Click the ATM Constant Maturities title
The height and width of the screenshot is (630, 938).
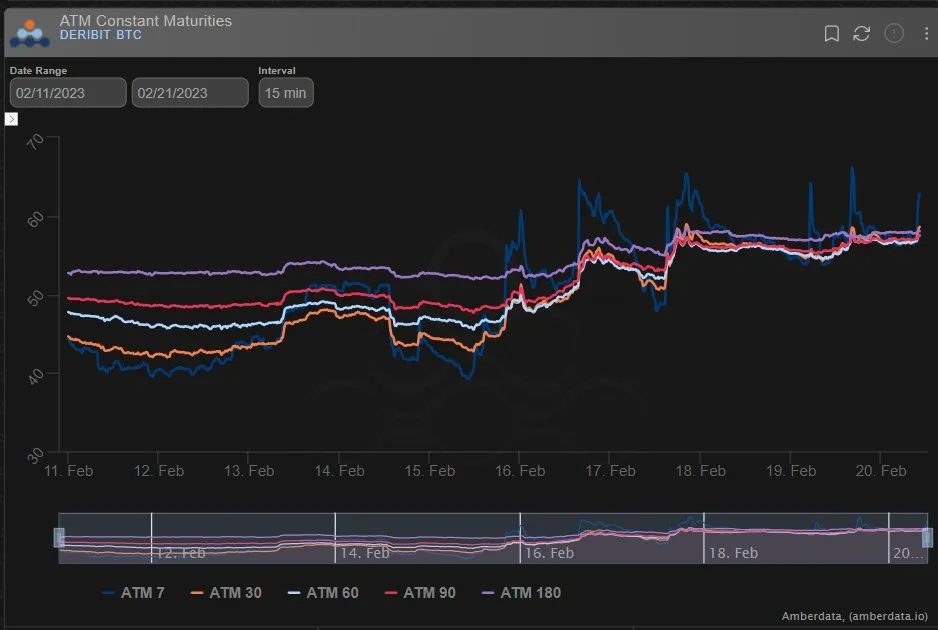click(x=145, y=20)
